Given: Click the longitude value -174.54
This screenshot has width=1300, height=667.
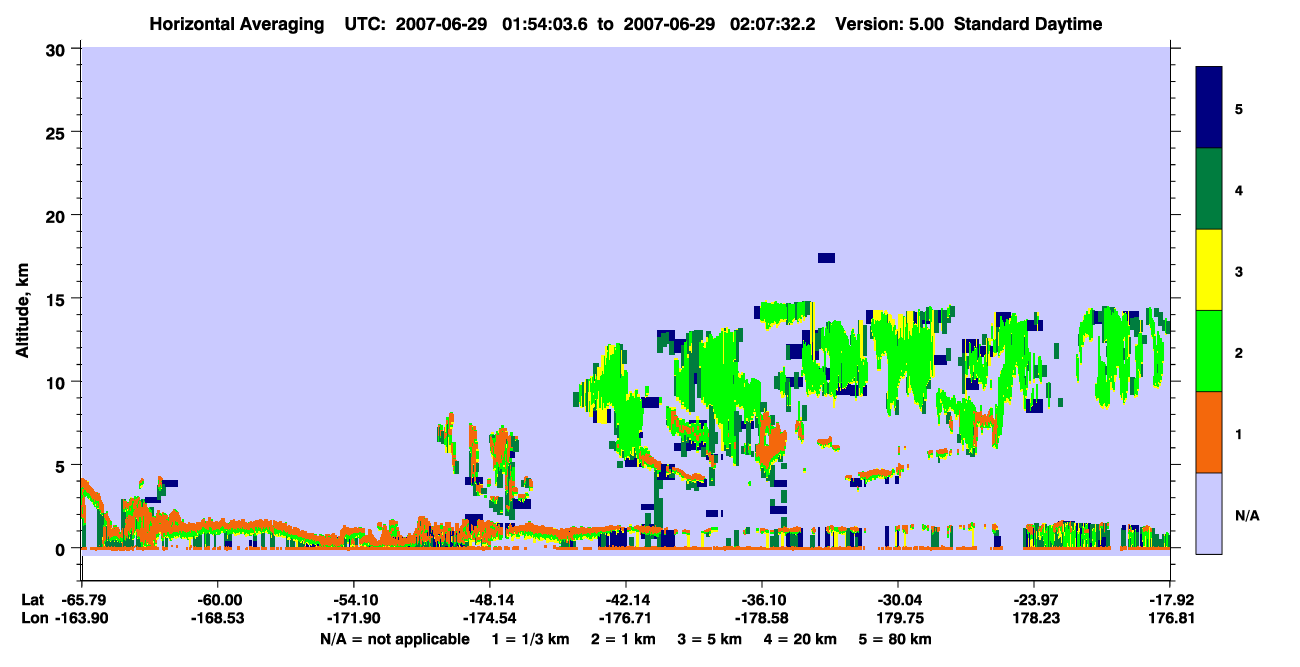Looking at the screenshot, I should (x=489, y=619).
